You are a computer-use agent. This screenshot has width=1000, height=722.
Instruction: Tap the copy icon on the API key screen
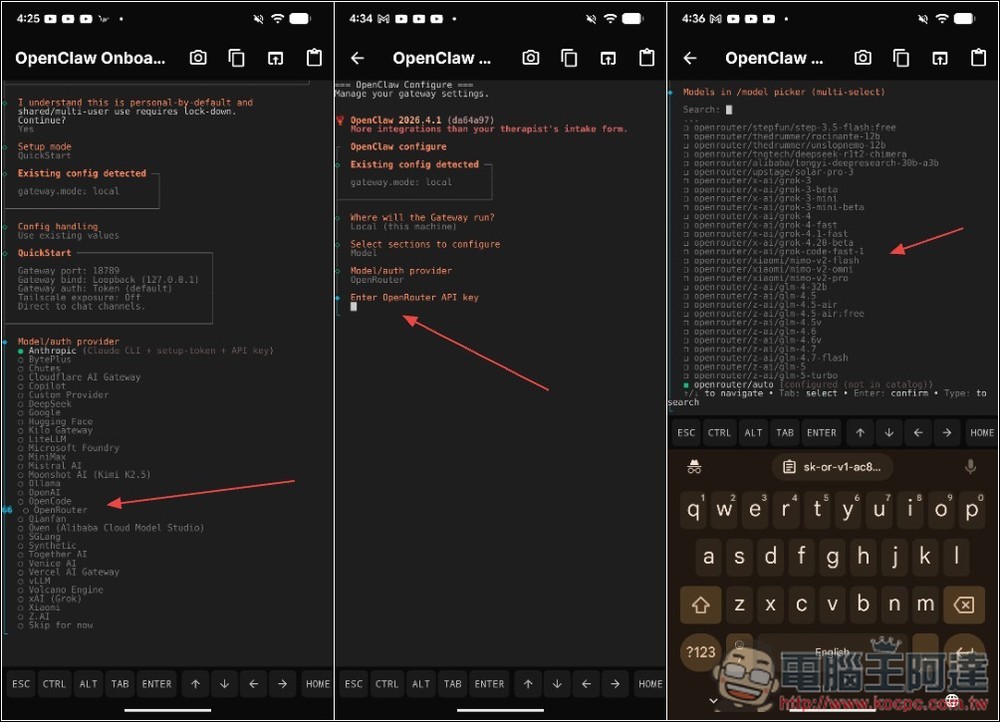click(x=569, y=58)
